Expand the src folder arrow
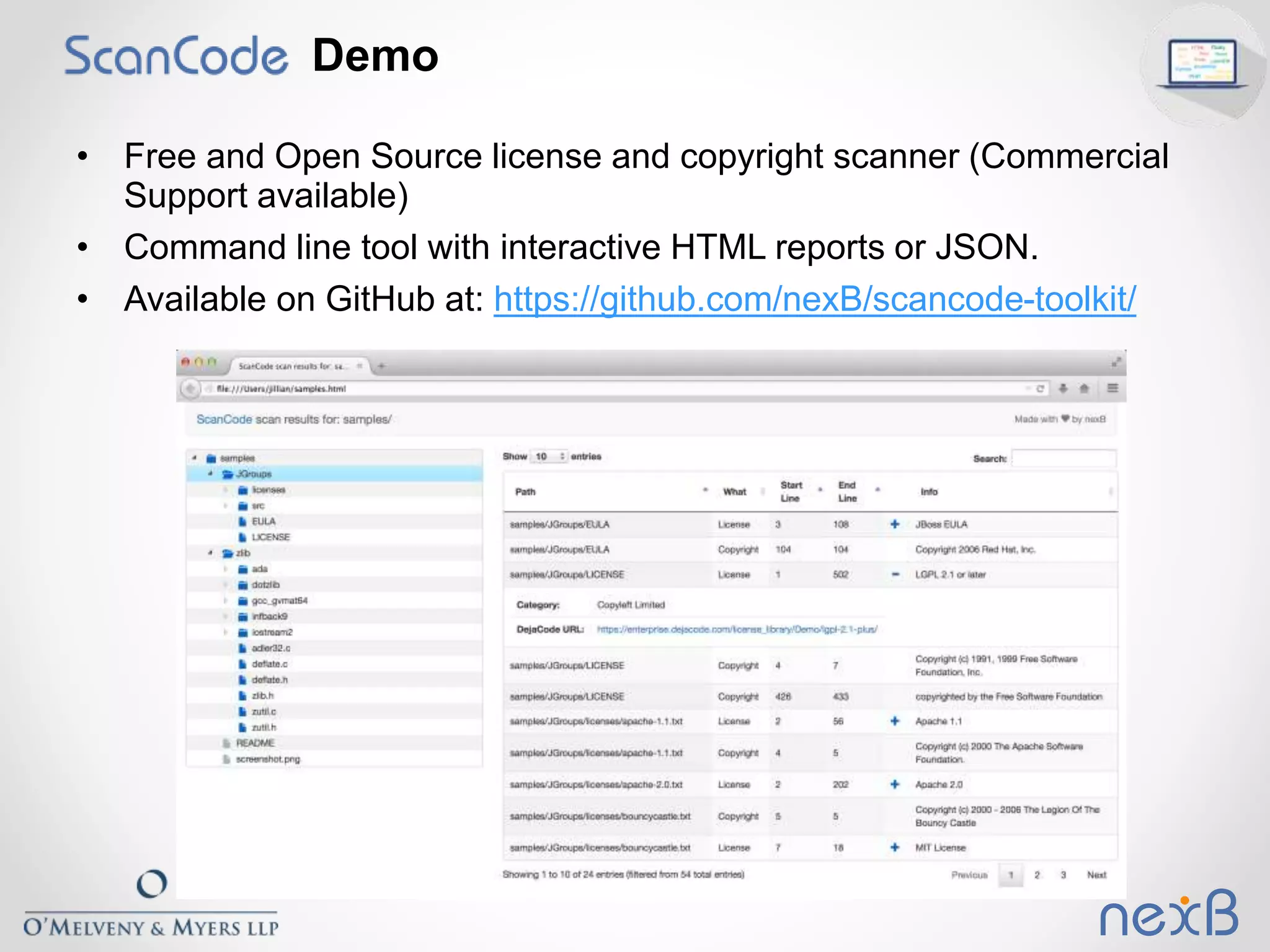1270x952 pixels. [x=226, y=506]
